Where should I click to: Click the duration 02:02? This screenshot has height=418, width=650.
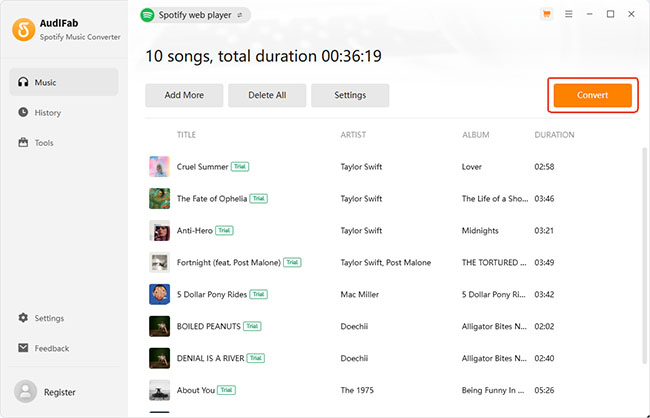[544, 326]
